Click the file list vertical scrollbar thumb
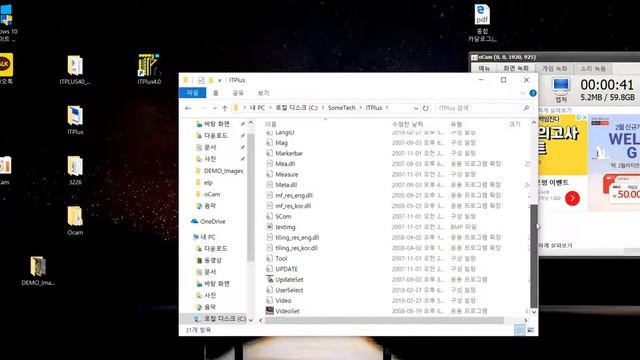 (534, 256)
